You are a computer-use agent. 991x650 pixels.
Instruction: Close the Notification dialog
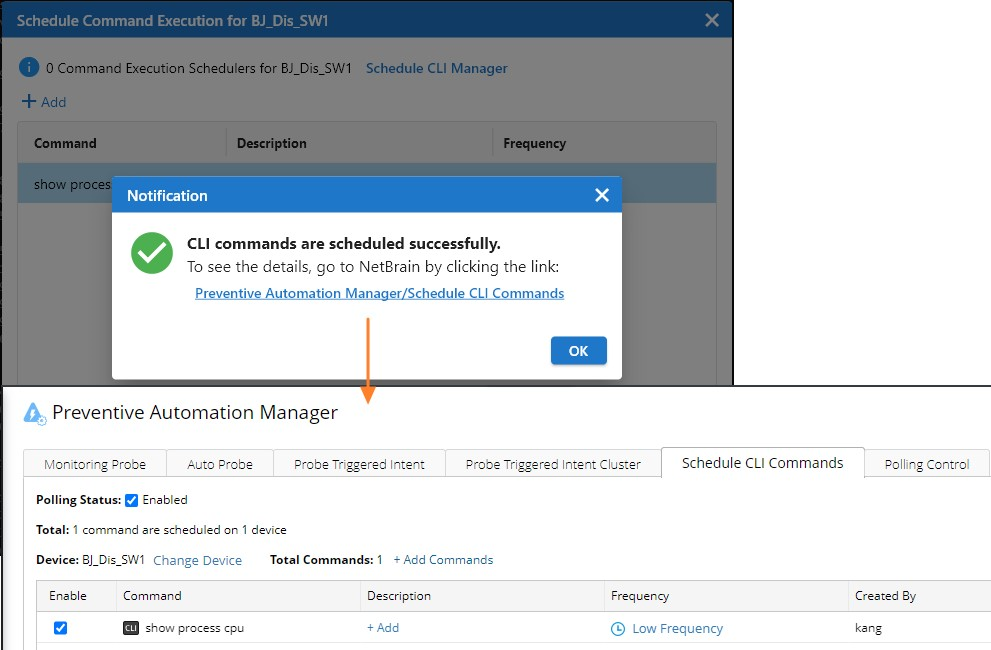(x=602, y=195)
